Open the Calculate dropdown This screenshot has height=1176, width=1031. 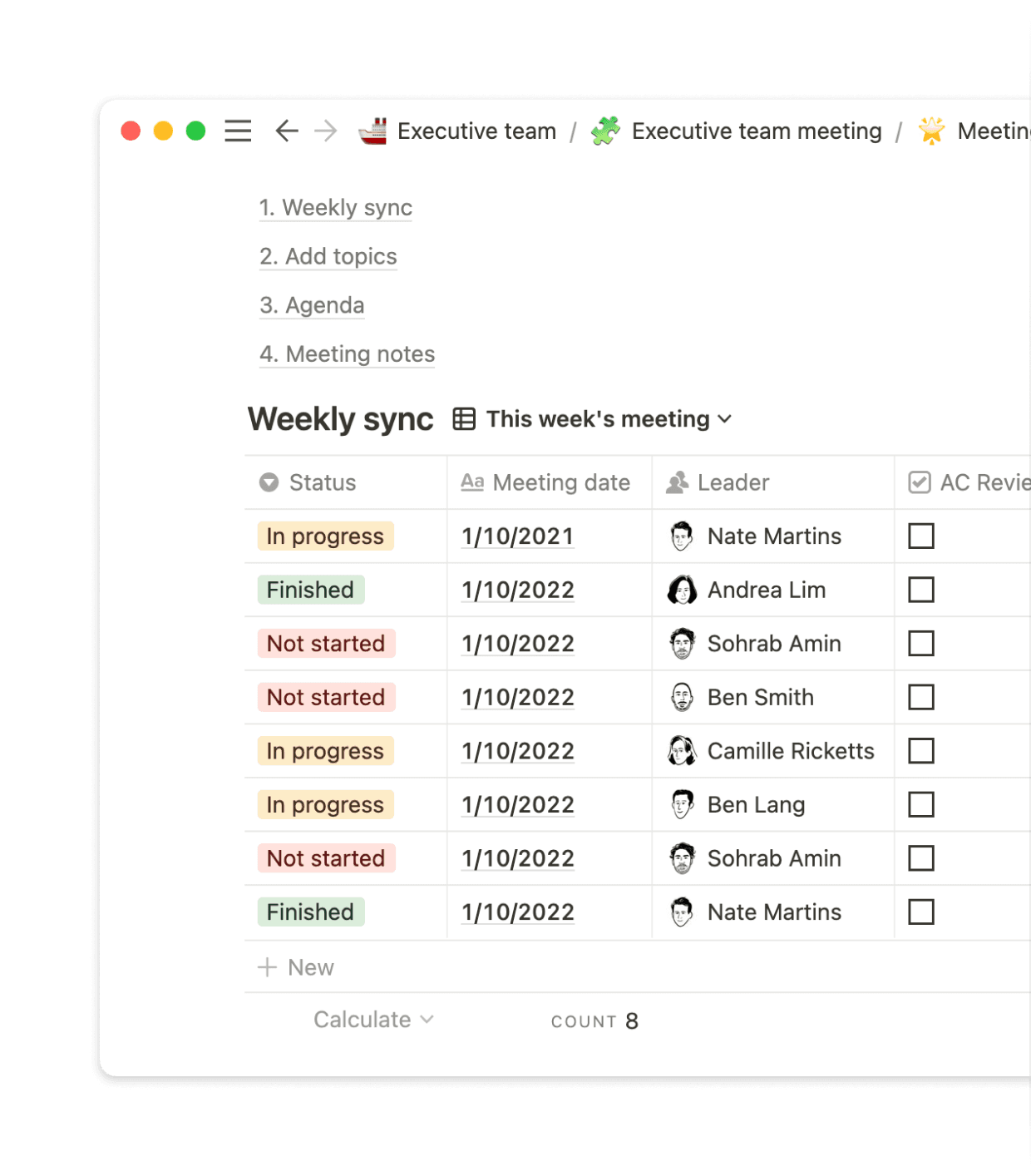[373, 1020]
